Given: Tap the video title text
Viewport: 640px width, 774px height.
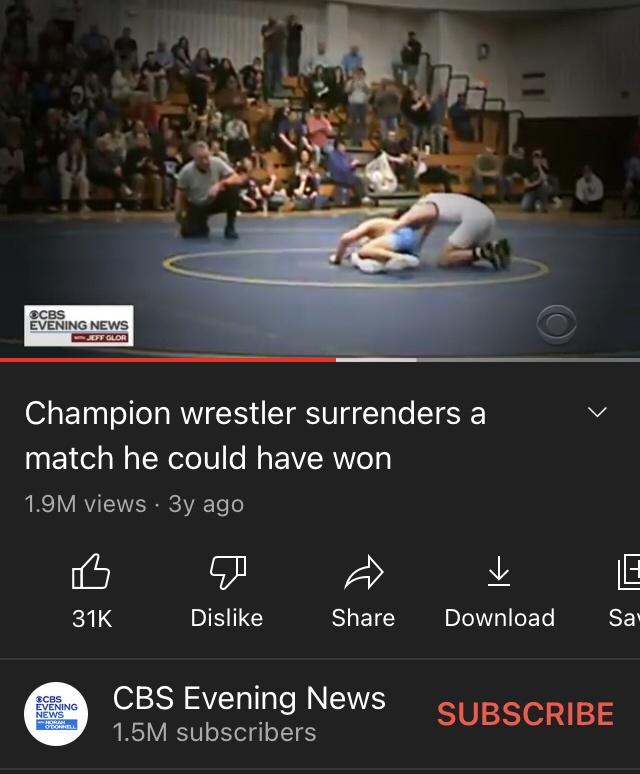Looking at the screenshot, I should [255, 435].
